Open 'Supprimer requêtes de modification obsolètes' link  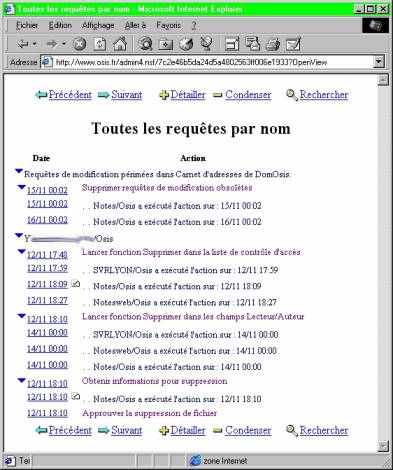pos(167,188)
